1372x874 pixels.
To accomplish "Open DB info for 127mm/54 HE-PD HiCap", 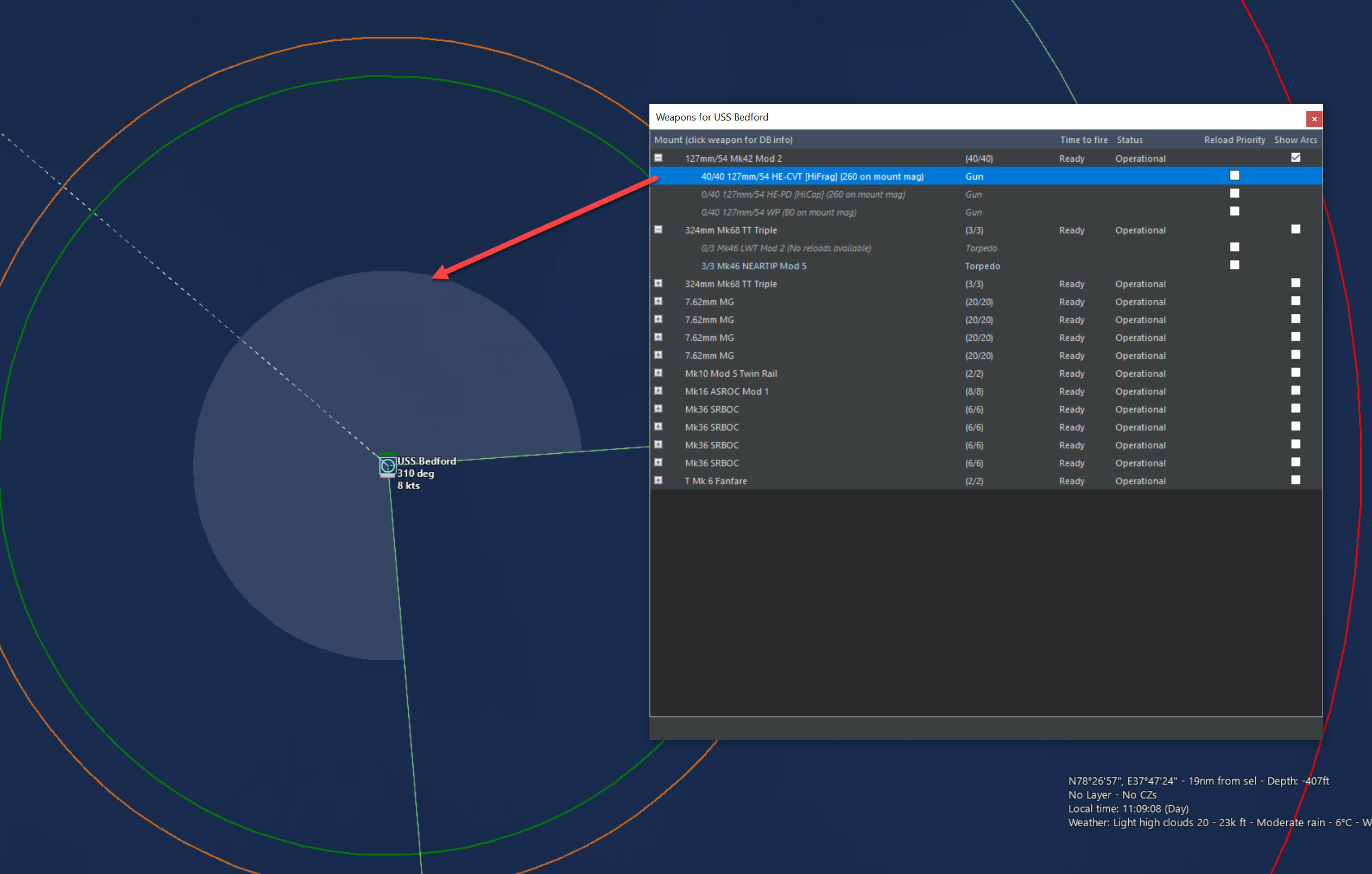I will pyautogui.click(x=802, y=194).
